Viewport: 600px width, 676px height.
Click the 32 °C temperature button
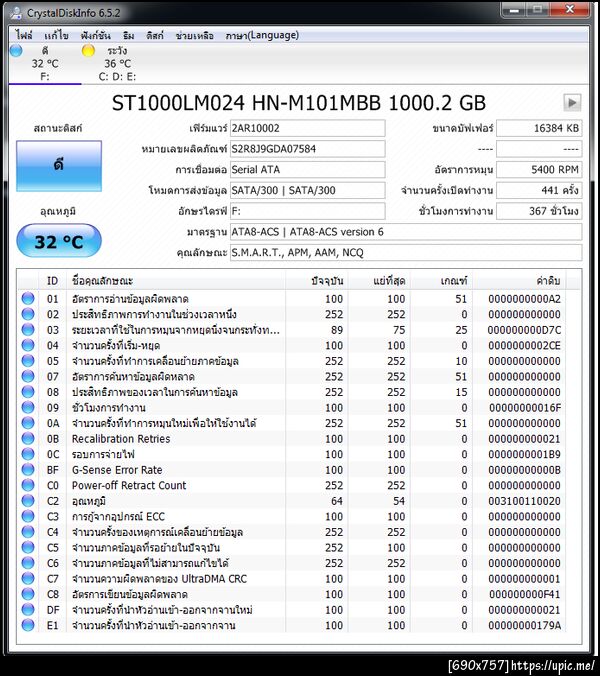[59, 241]
